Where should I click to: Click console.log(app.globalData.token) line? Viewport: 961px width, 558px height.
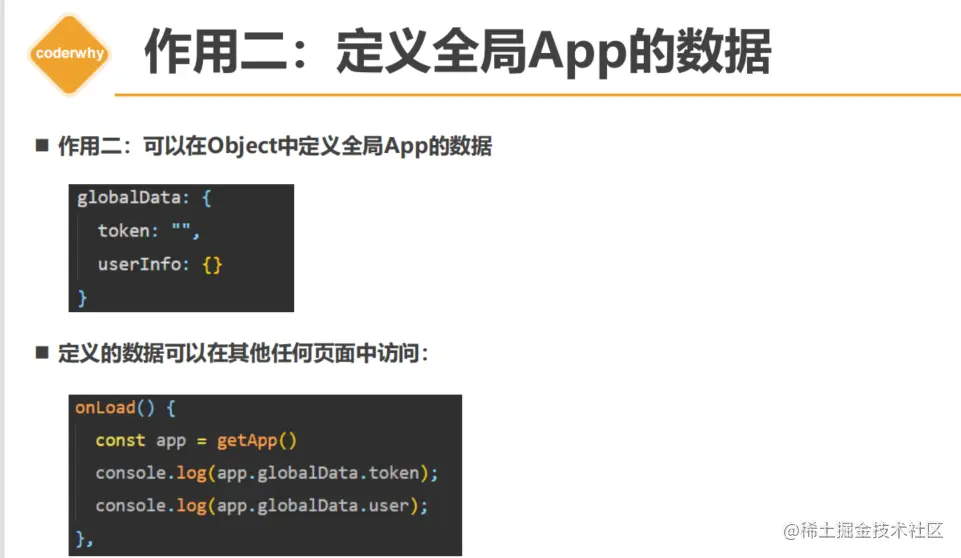tap(267, 473)
